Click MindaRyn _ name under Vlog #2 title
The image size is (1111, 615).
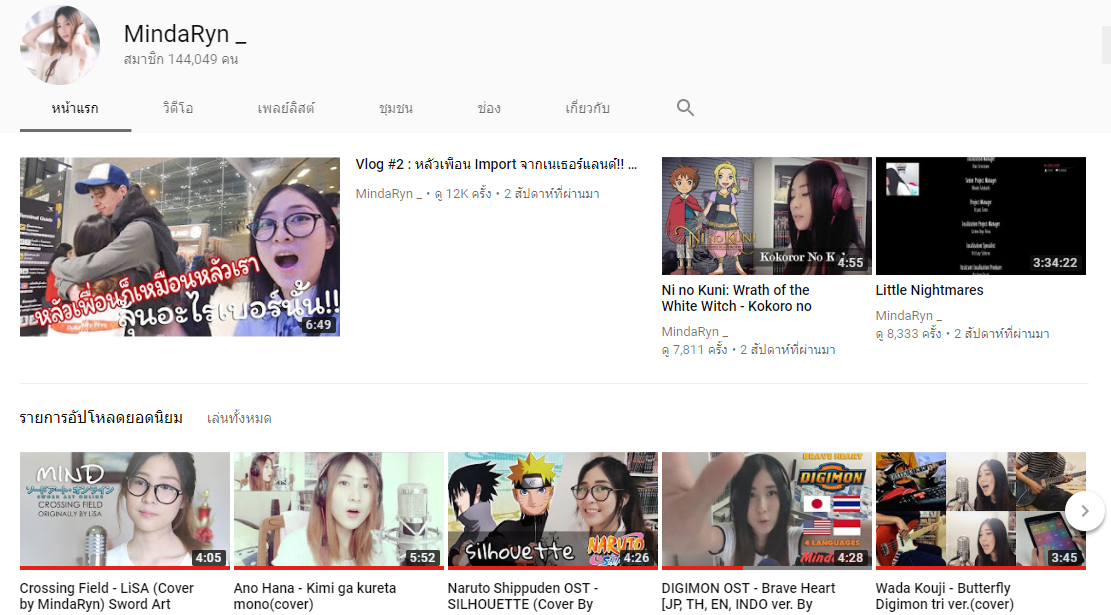[388, 193]
